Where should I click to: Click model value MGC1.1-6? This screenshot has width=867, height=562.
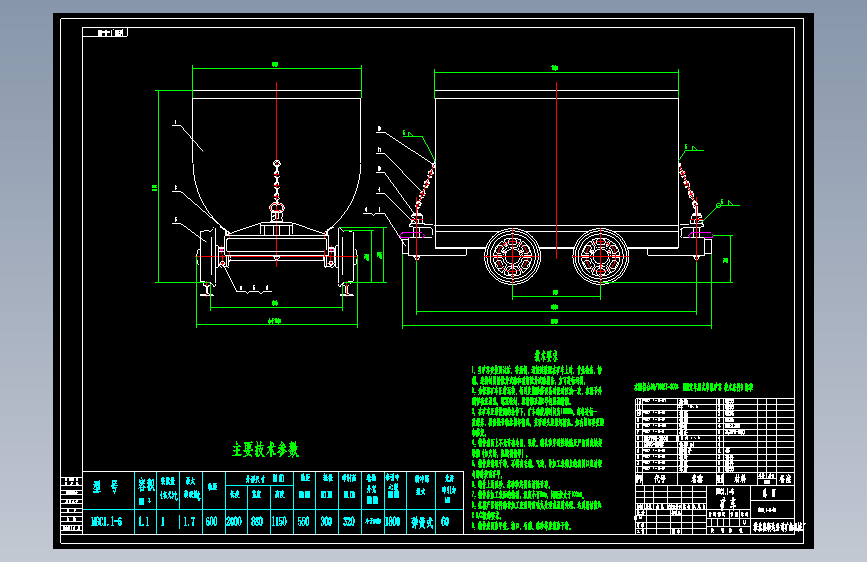pos(106,522)
